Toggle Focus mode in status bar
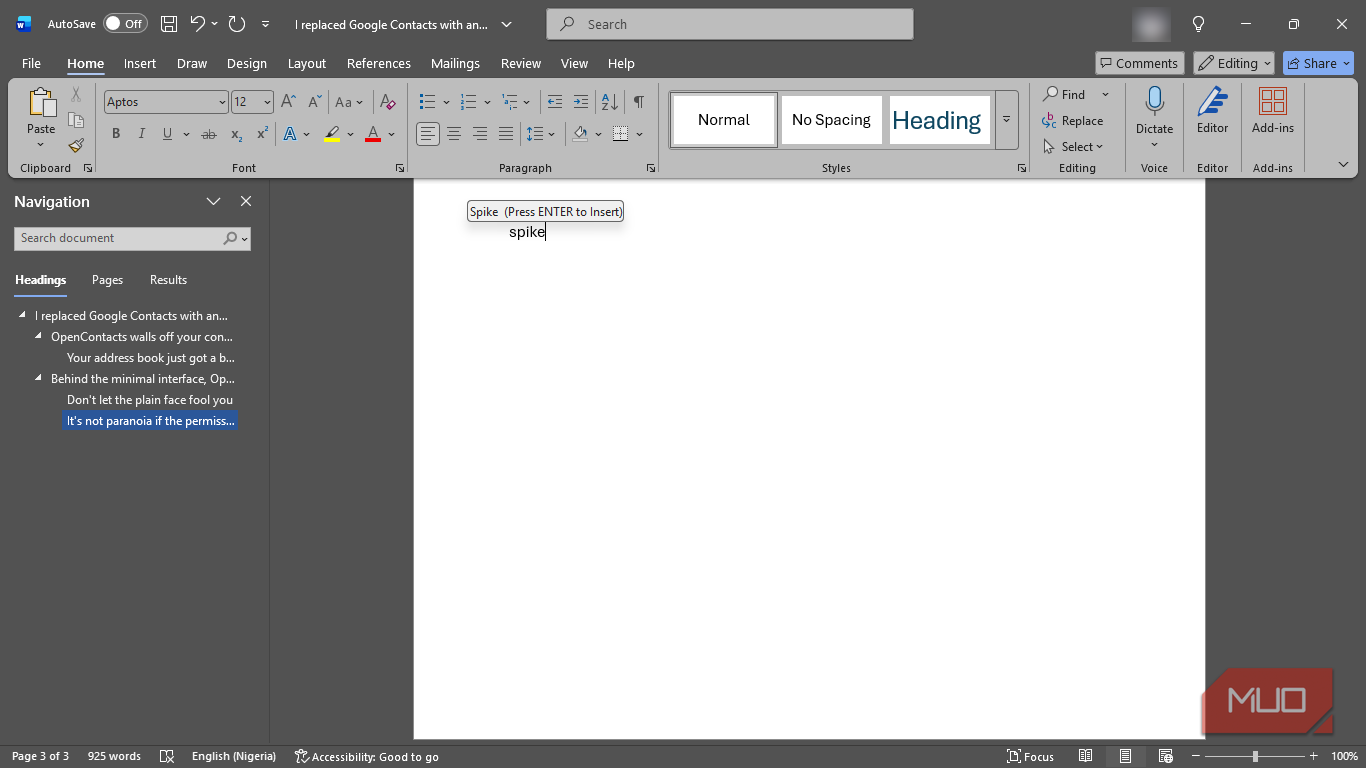The height and width of the screenshot is (768, 1366). [1030, 756]
